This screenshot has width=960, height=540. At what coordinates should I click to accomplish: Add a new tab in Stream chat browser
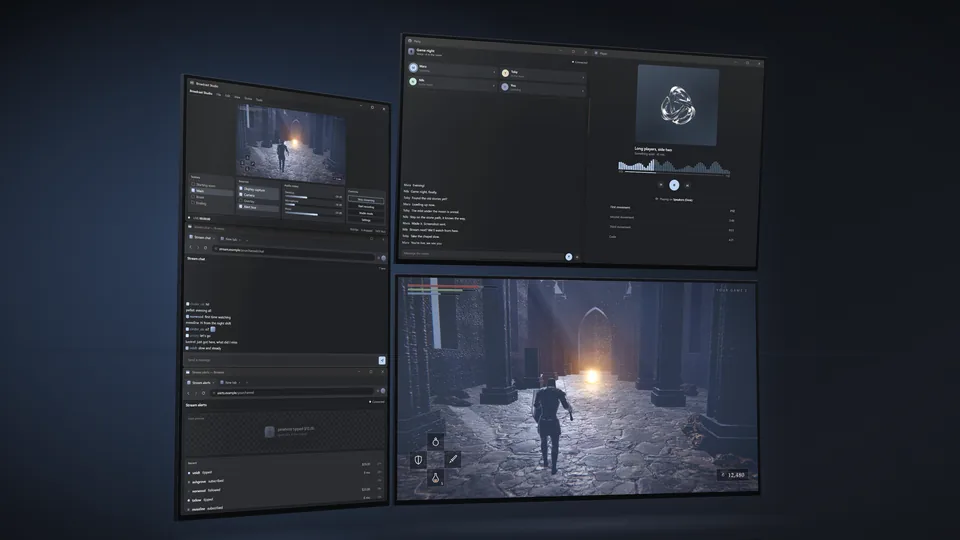coord(247,240)
